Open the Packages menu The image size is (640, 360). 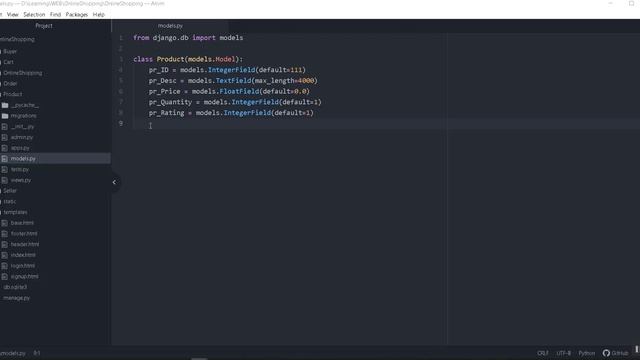tap(77, 15)
